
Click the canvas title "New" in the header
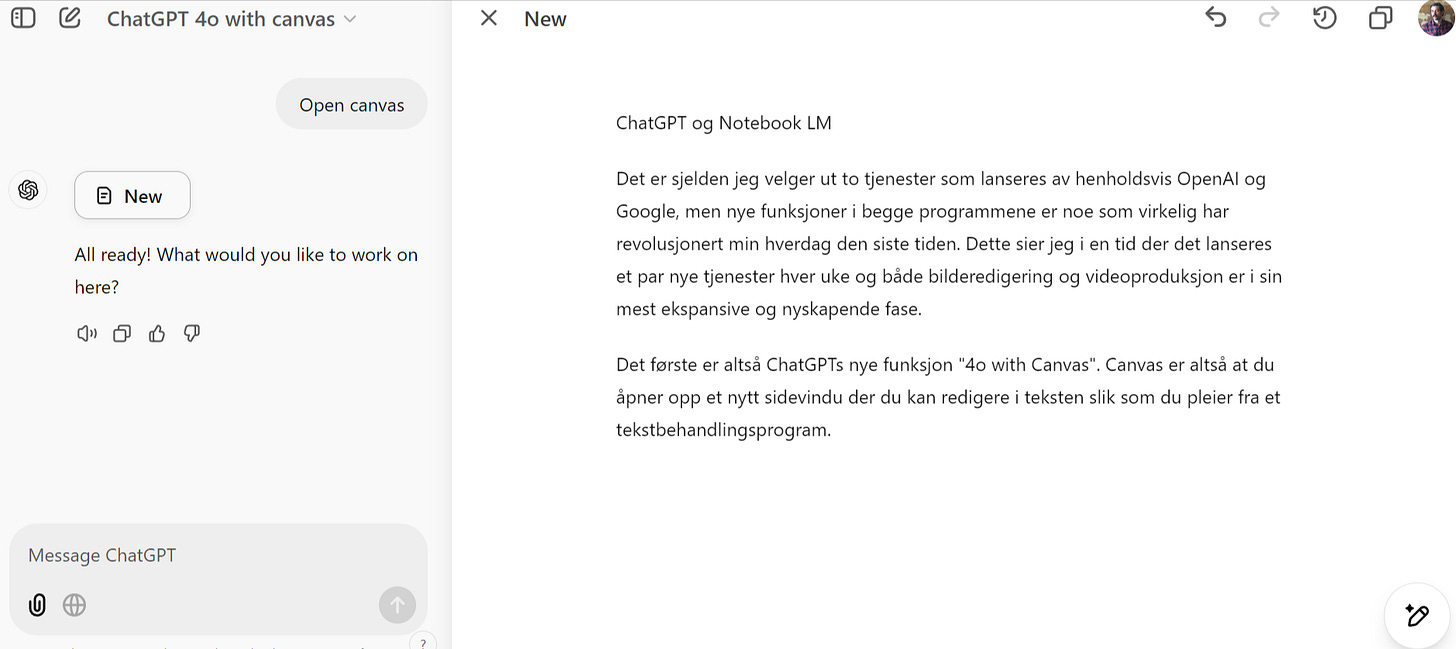point(545,19)
